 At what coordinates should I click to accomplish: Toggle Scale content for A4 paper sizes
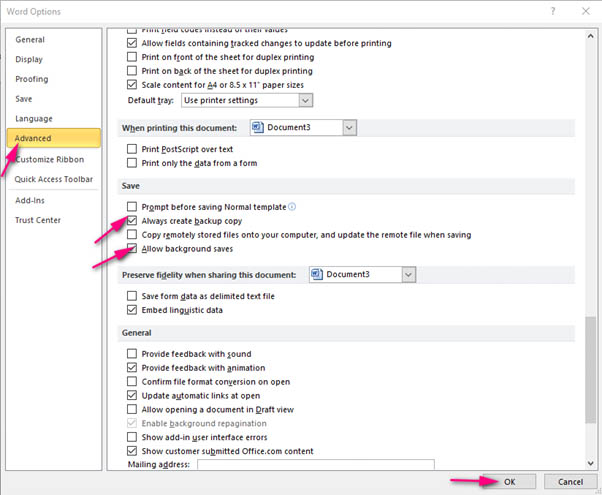click(132, 84)
